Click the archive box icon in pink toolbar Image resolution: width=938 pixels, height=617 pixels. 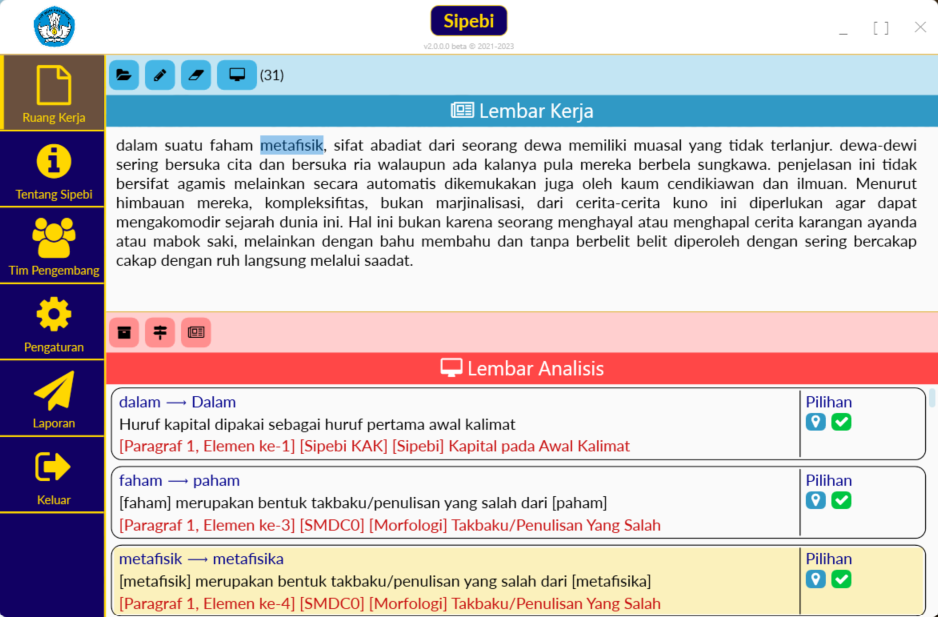click(124, 332)
